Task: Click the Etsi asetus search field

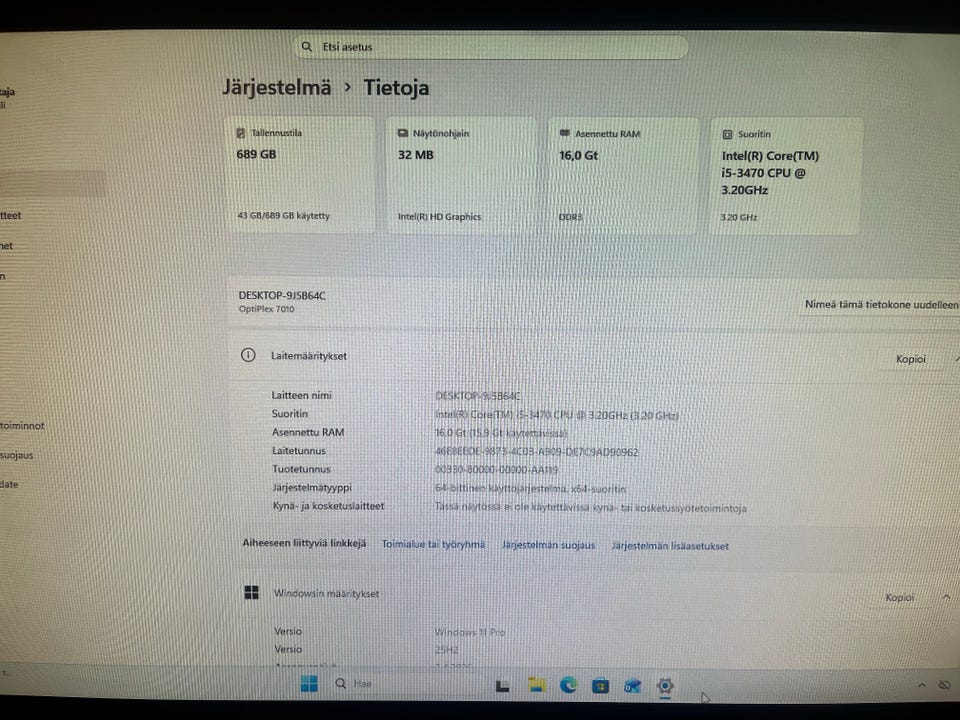Action: click(x=492, y=47)
